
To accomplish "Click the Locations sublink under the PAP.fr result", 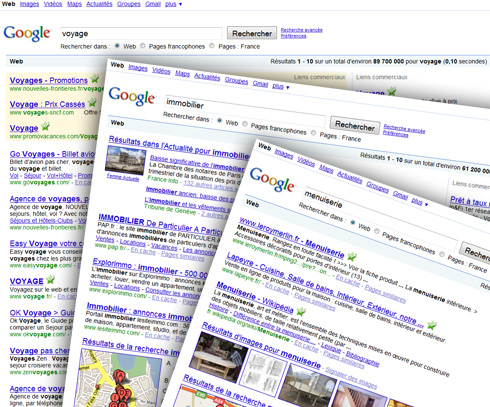I will 132,243.
